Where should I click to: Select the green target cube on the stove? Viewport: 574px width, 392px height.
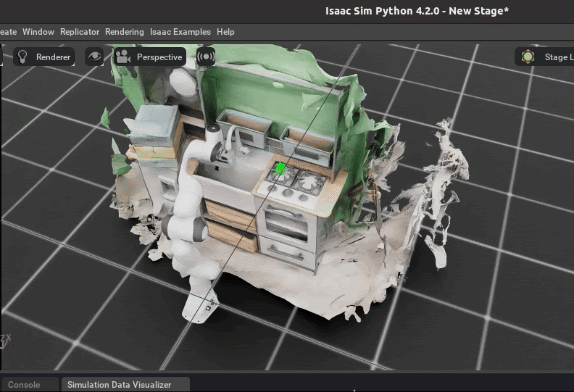281,168
